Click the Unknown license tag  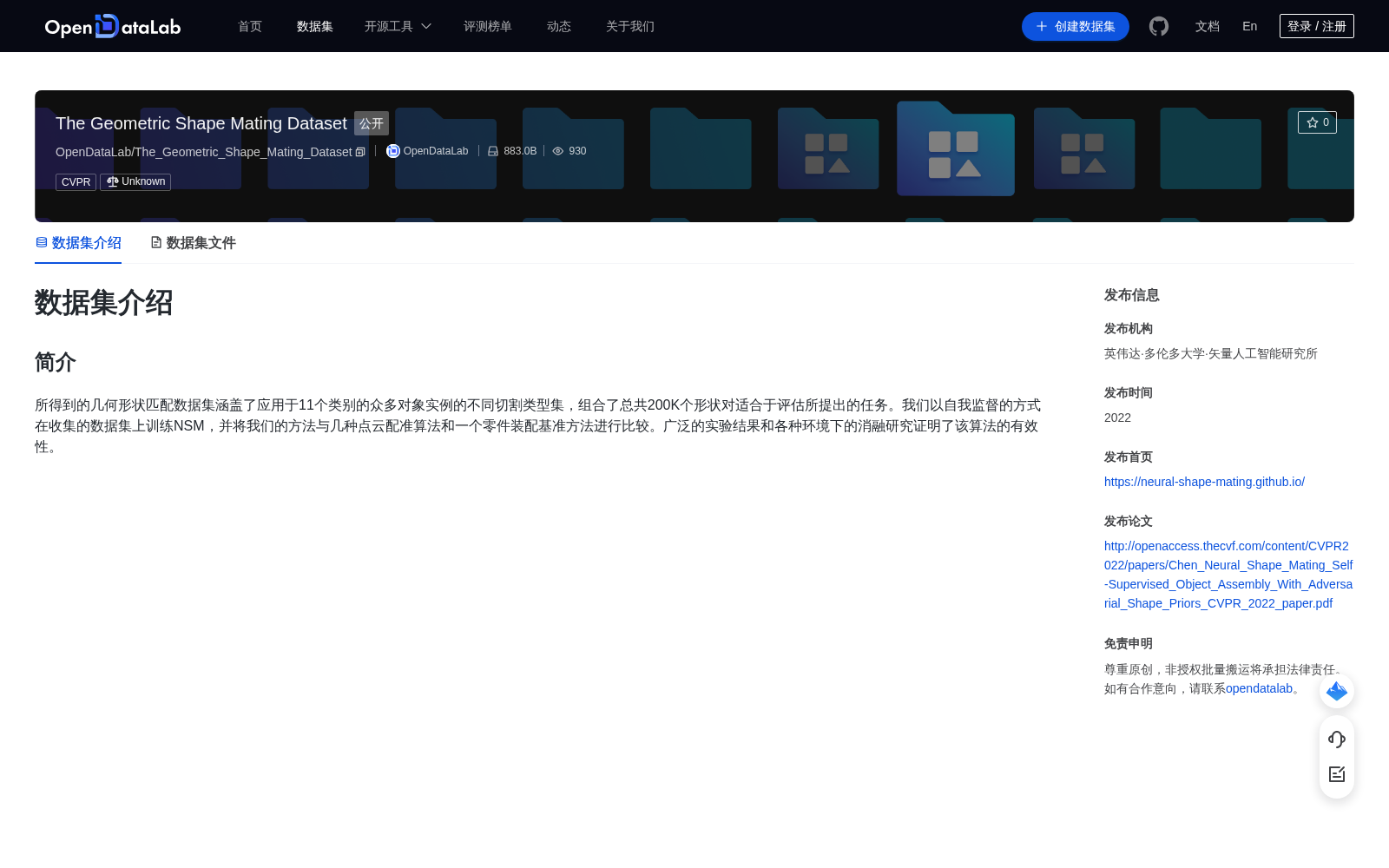pyautogui.click(x=135, y=181)
